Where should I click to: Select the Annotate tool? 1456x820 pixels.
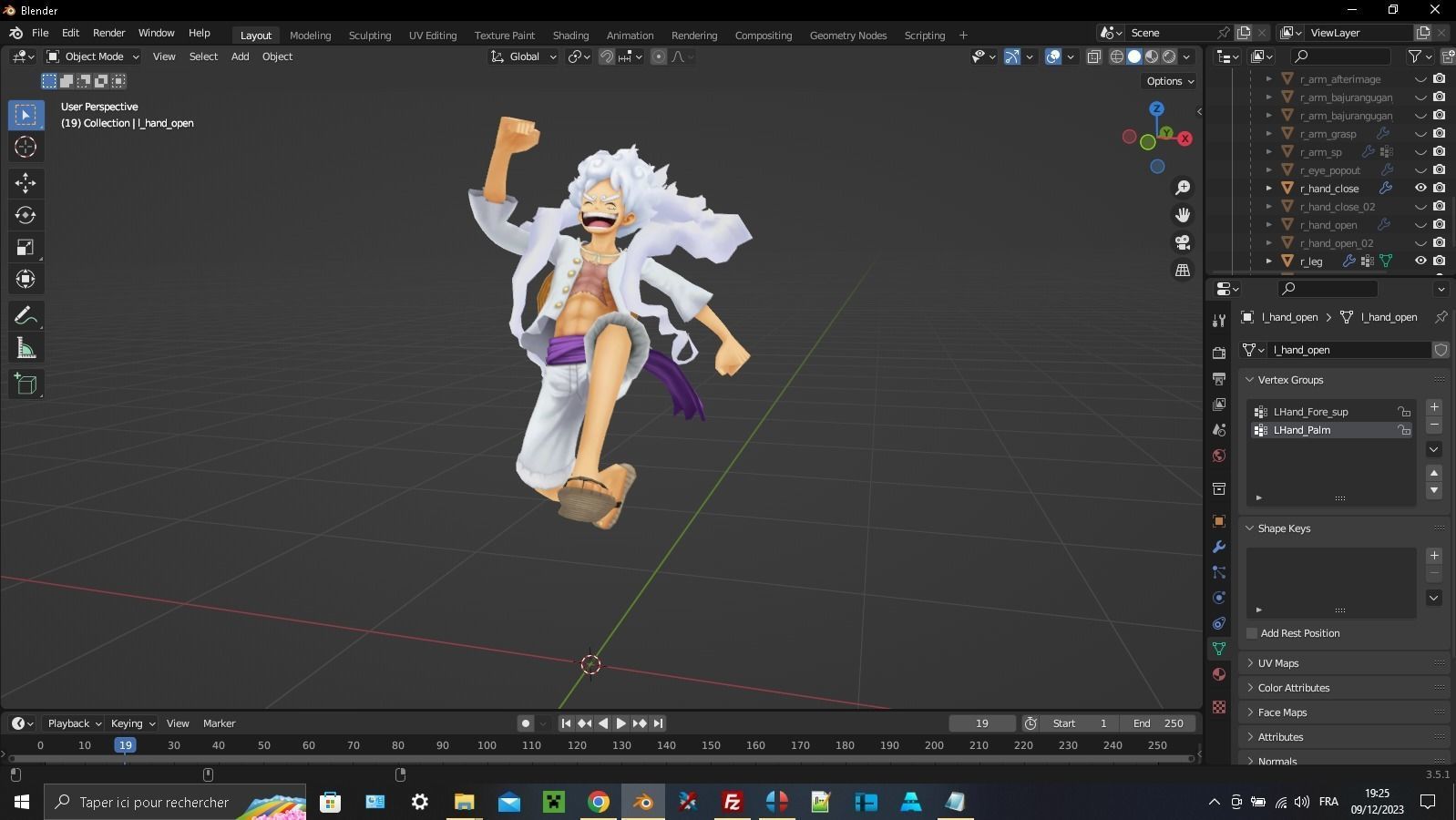coord(26,316)
